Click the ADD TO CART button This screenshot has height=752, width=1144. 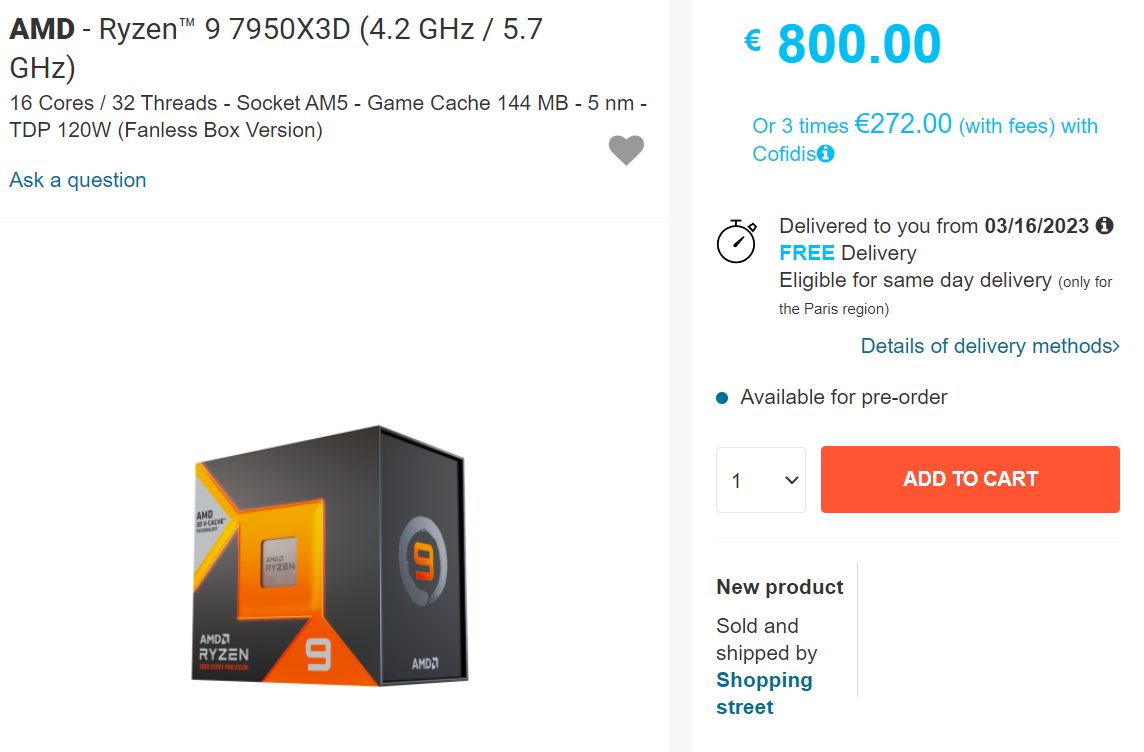[x=969, y=479]
